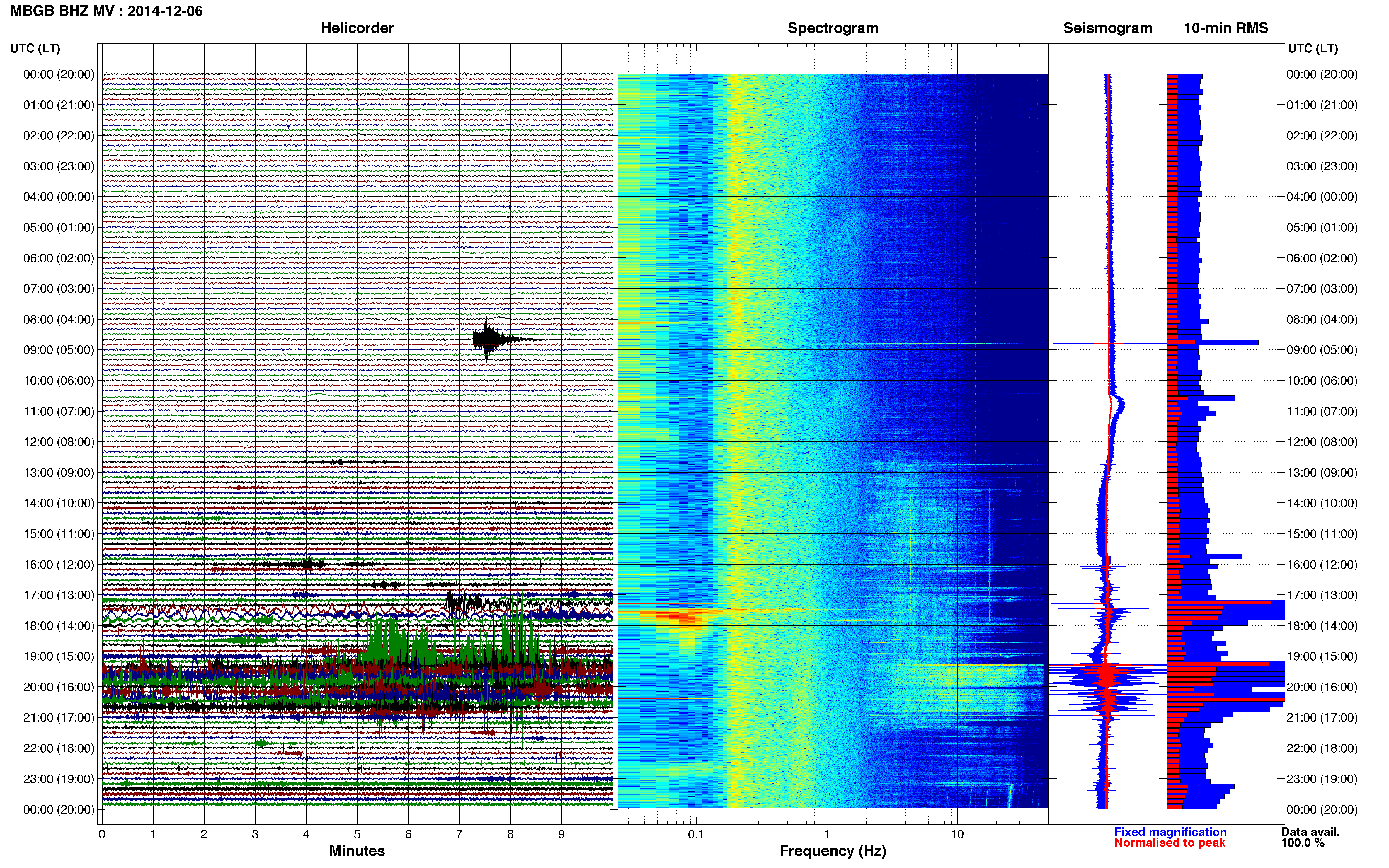
Task: Click the 'Frequency (Hz)' axis label
Action: click(833, 851)
